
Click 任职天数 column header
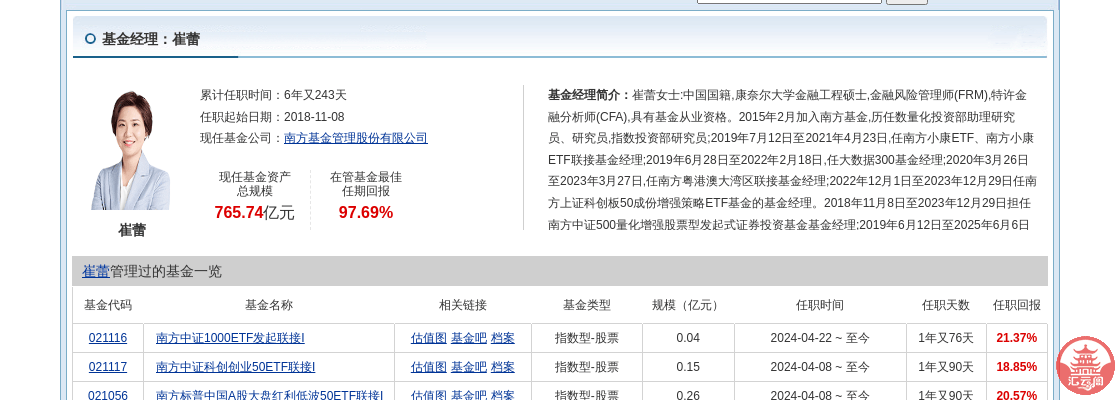point(946,305)
